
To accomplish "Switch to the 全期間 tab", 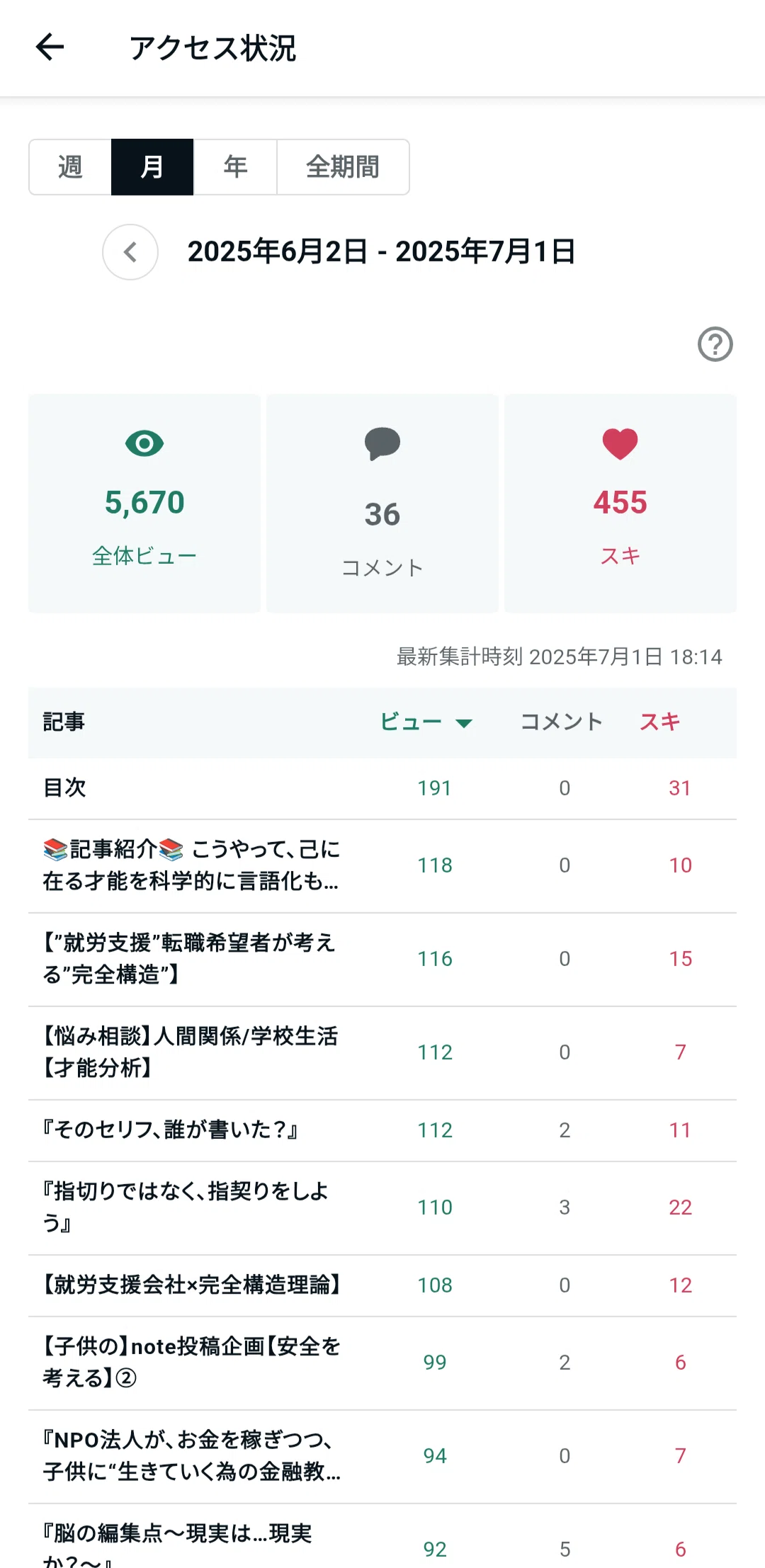I will click(343, 167).
